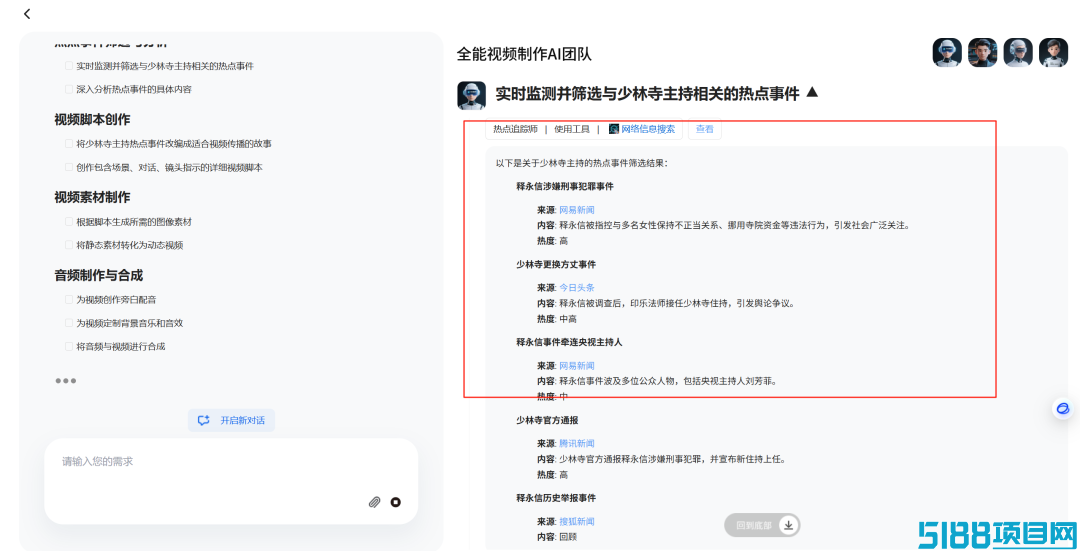Check 将音频与视频进行合成 task box
This screenshot has width=1080, height=551.
point(69,346)
